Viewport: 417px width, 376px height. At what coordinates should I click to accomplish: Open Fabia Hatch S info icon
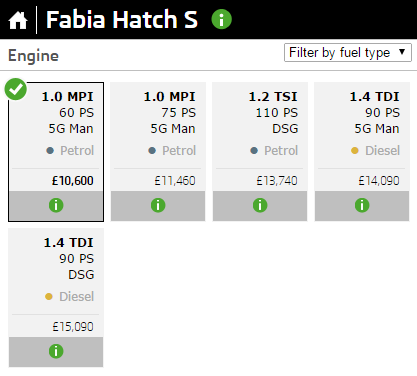[x=222, y=19]
